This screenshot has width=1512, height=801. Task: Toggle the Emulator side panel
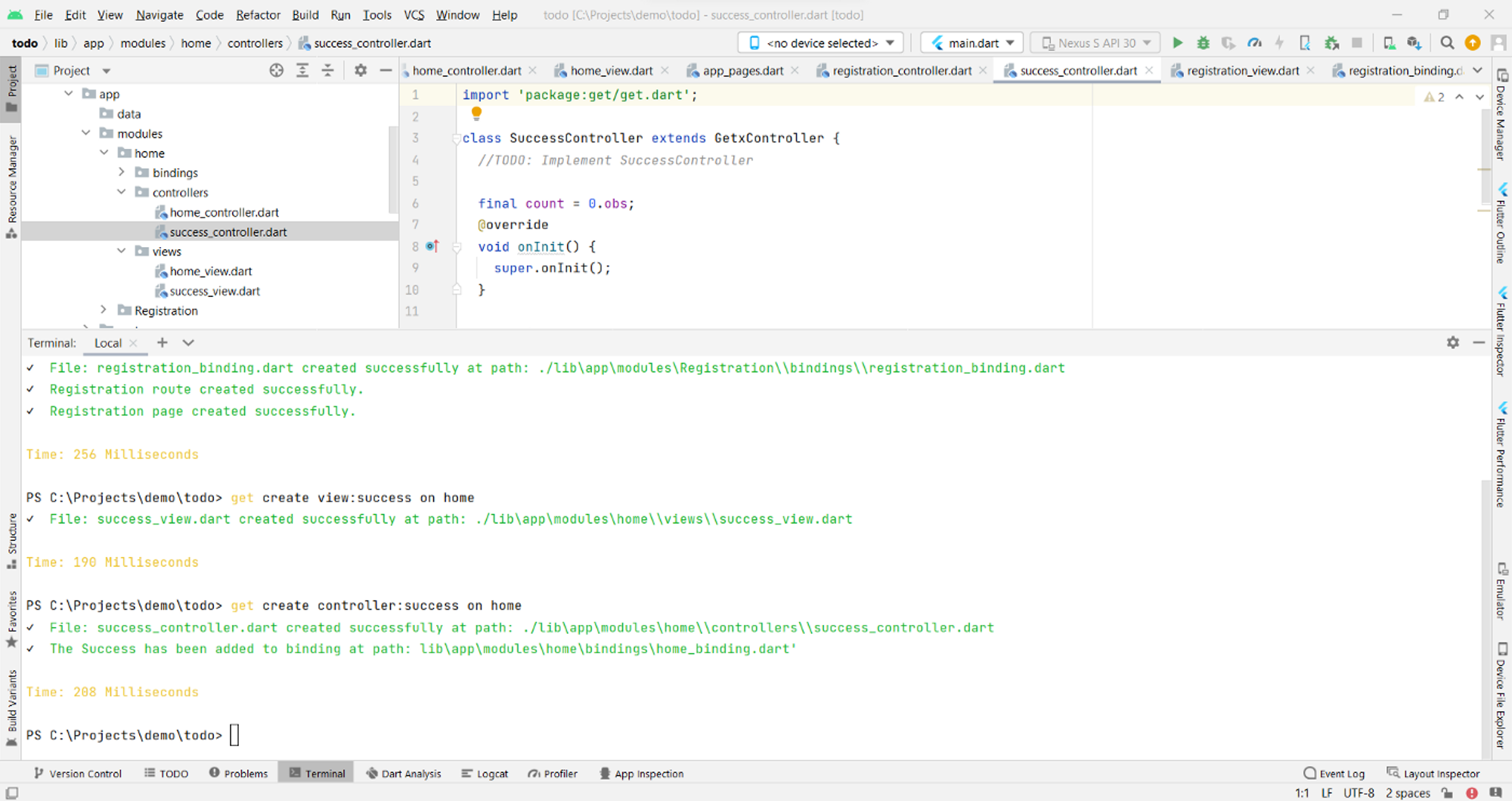tap(1501, 591)
